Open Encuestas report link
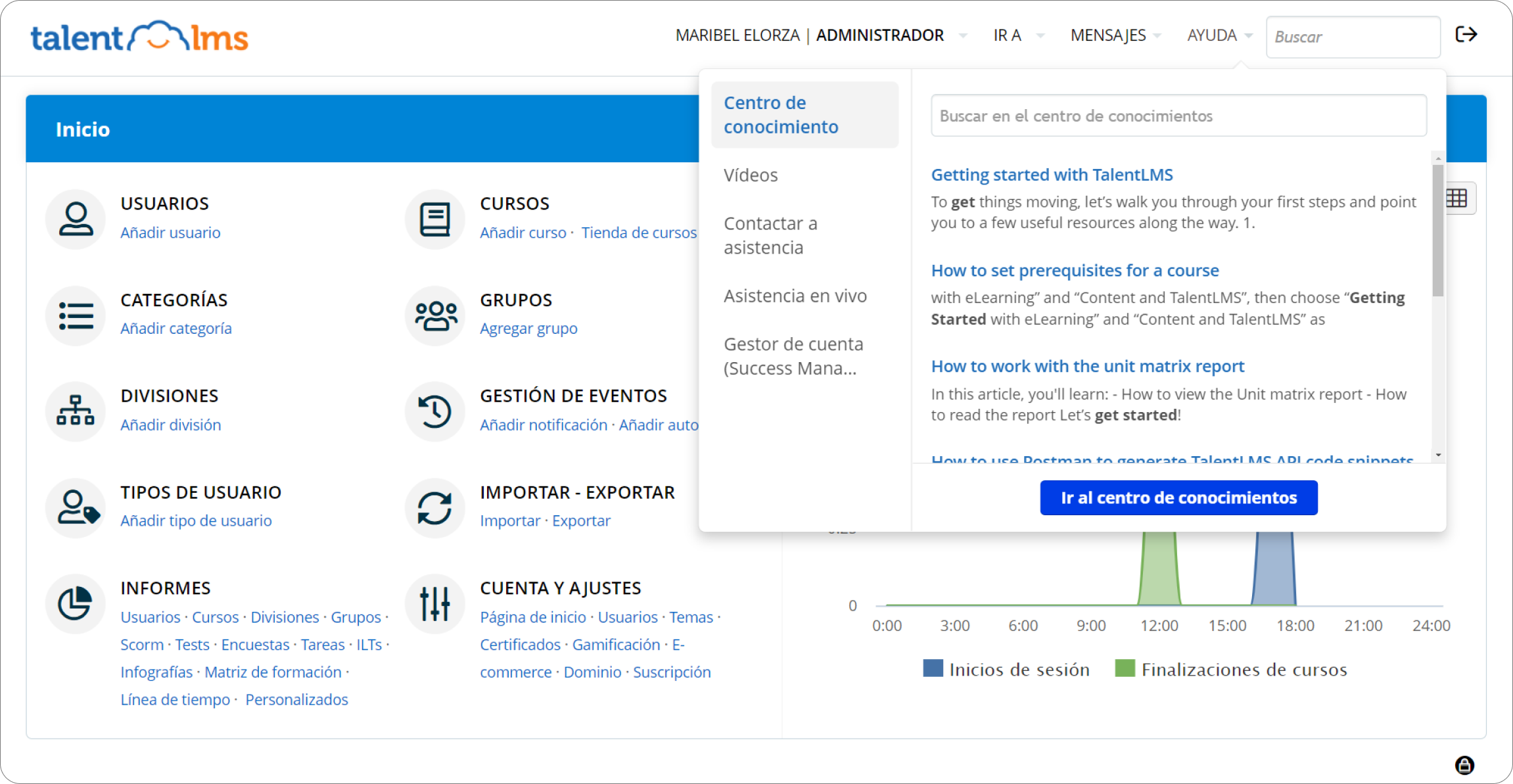The height and width of the screenshot is (784, 1513). pyautogui.click(x=255, y=644)
